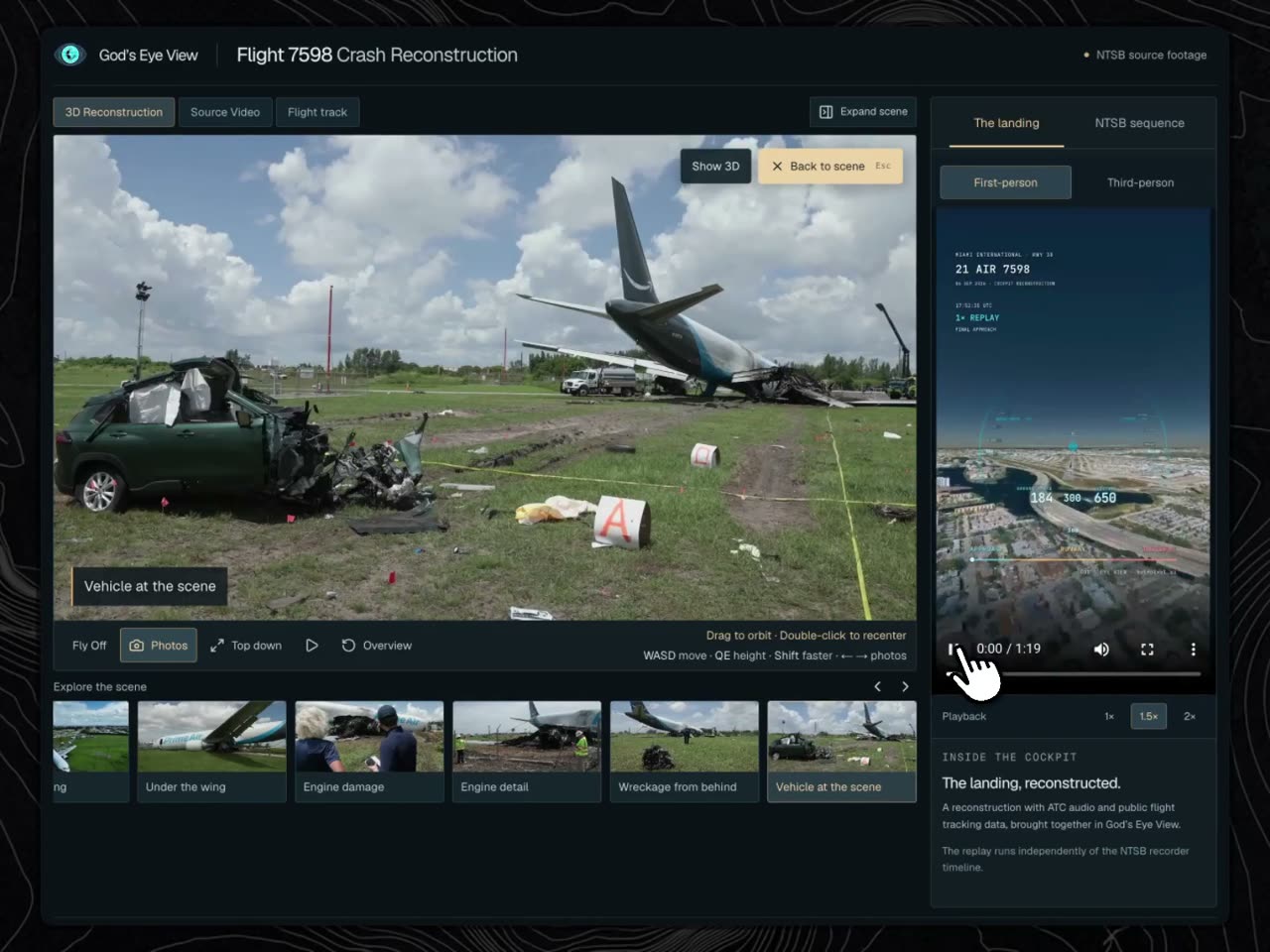
Task: Open the video's three-dot options menu
Action: pos(1193,649)
